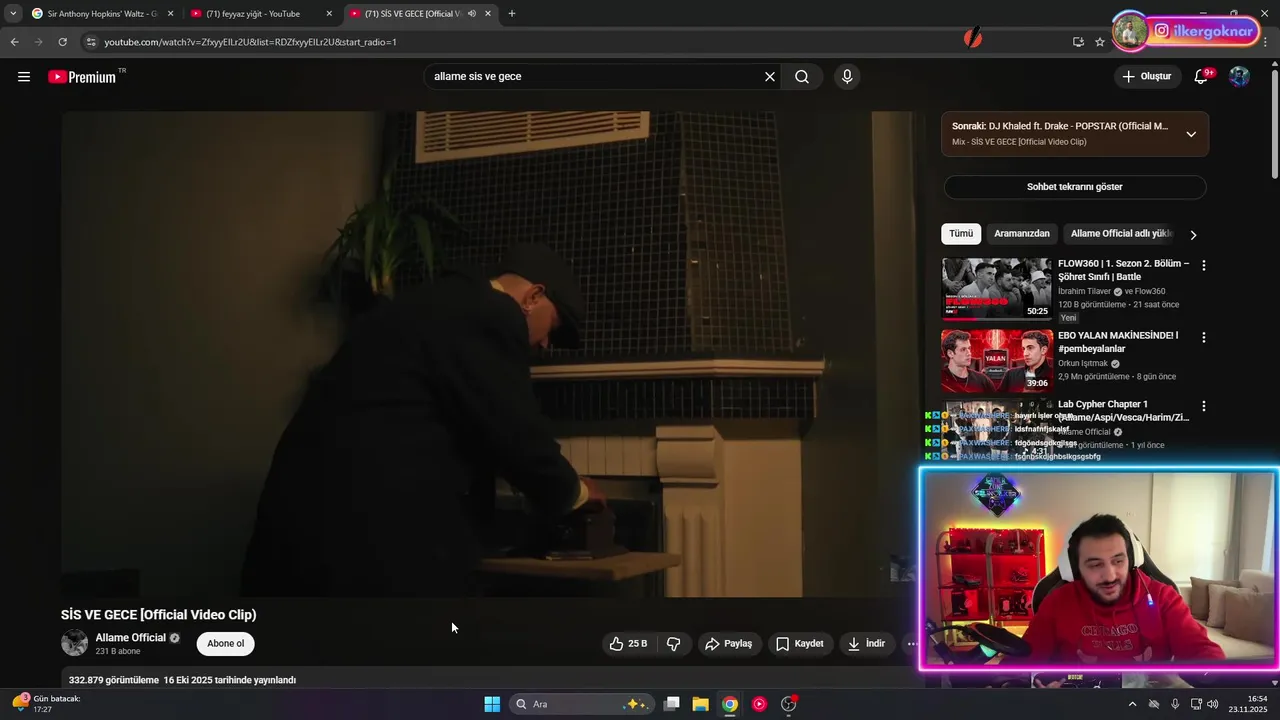Start voice search with microphone icon
The height and width of the screenshot is (720, 1280).
pyautogui.click(x=847, y=77)
